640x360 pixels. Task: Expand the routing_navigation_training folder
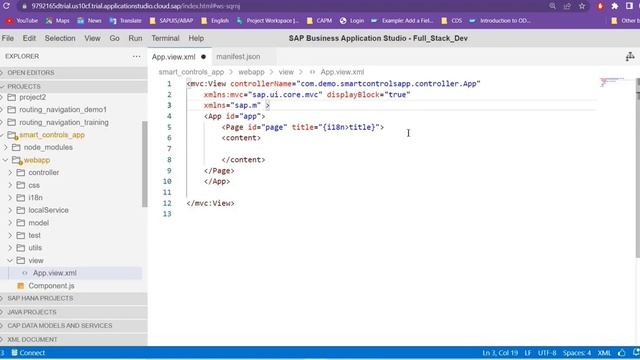click(x=64, y=122)
